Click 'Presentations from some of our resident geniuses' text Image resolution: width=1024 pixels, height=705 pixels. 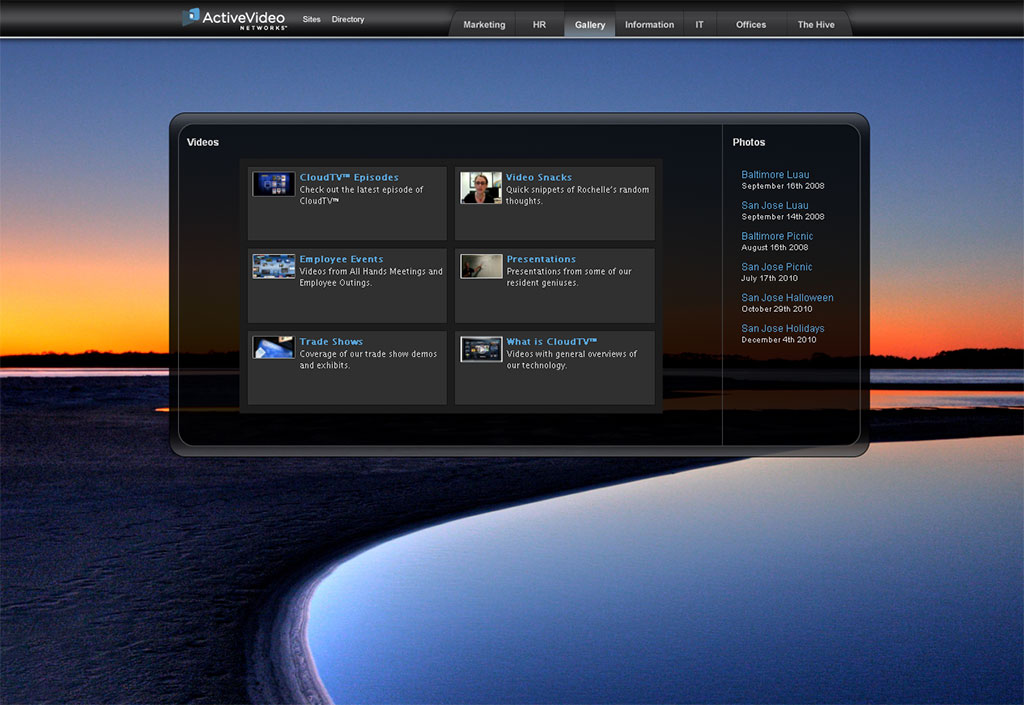(x=569, y=277)
